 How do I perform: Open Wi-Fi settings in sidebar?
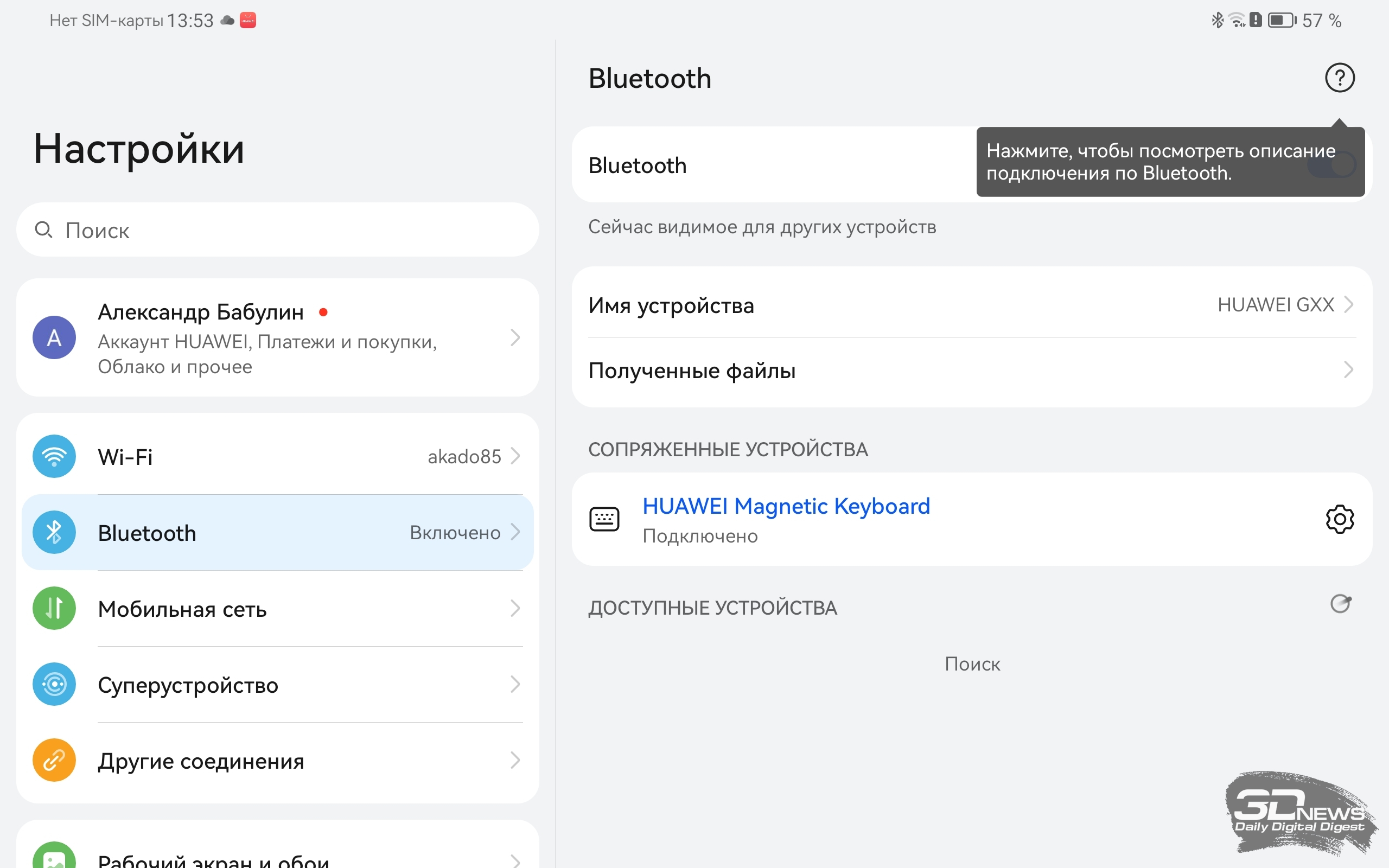pos(278,457)
